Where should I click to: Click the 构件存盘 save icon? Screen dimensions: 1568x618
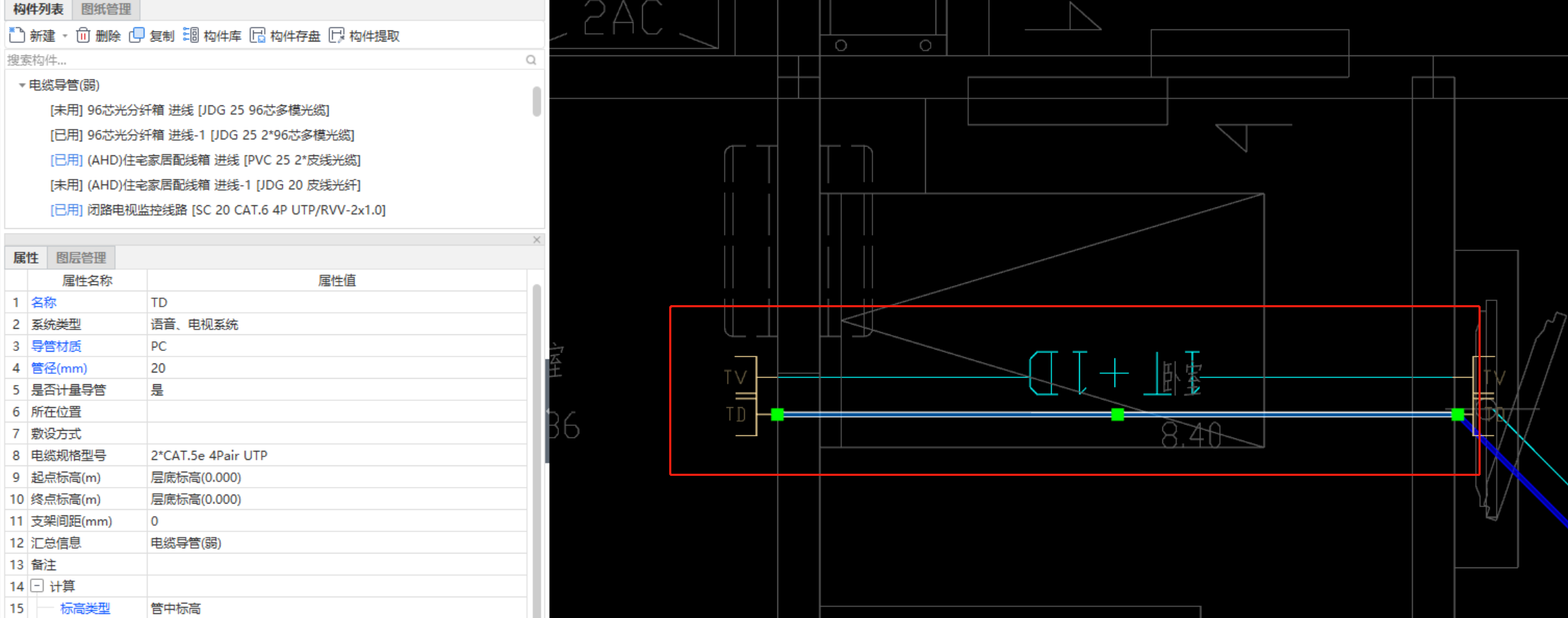[257, 35]
